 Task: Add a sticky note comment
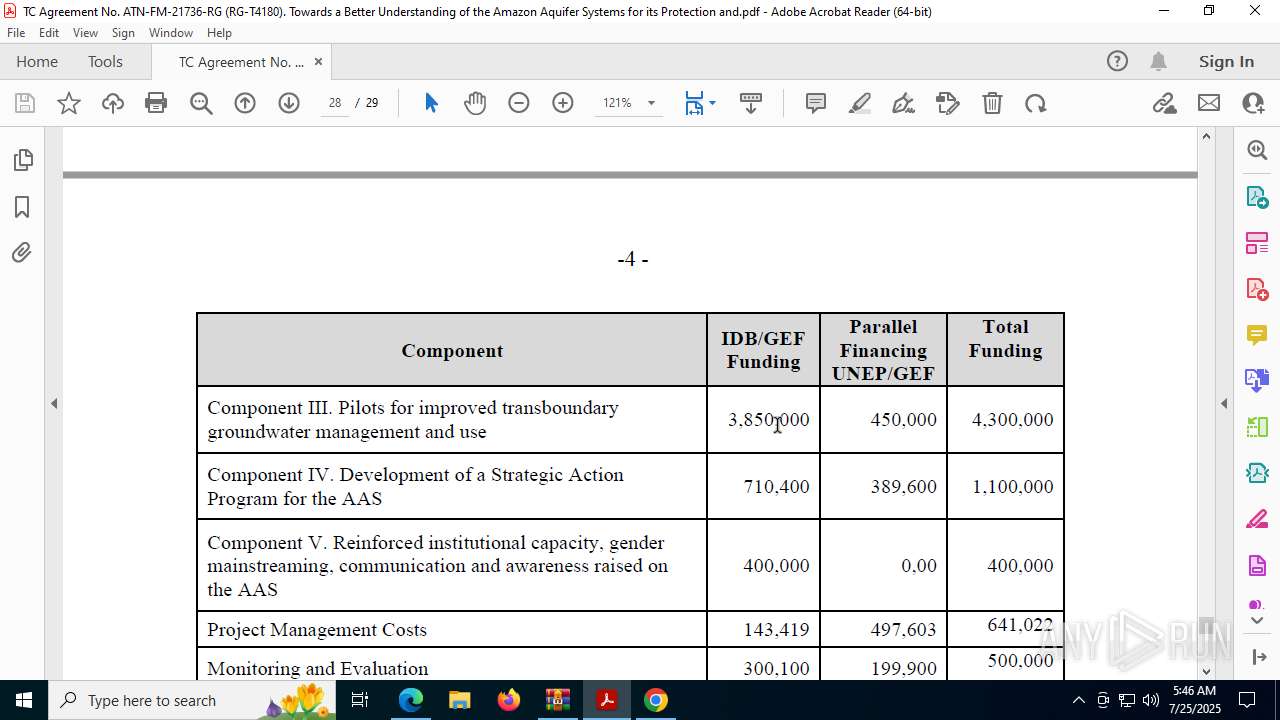[816, 103]
